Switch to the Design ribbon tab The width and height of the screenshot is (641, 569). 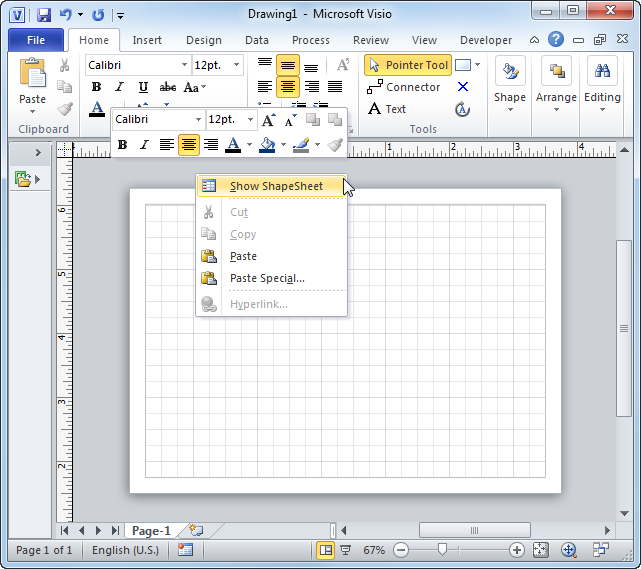[x=203, y=40]
